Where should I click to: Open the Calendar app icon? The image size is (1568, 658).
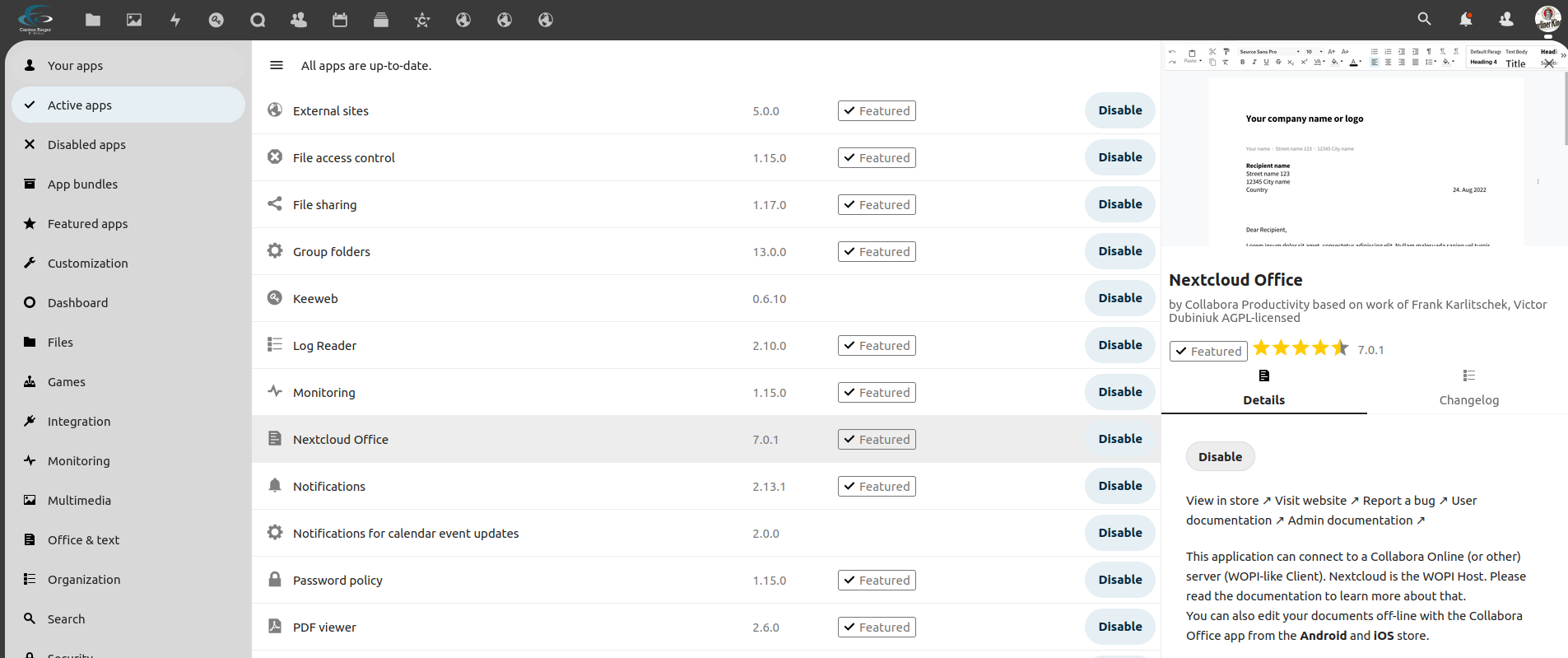click(340, 20)
